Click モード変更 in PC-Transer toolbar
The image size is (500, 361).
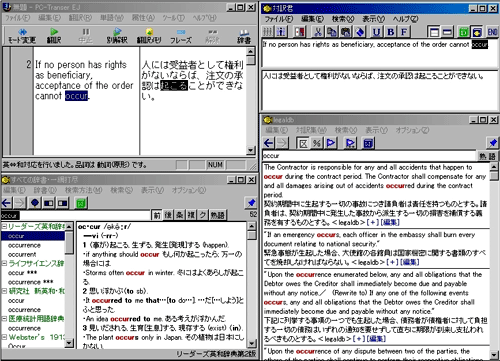(x=22, y=36)
